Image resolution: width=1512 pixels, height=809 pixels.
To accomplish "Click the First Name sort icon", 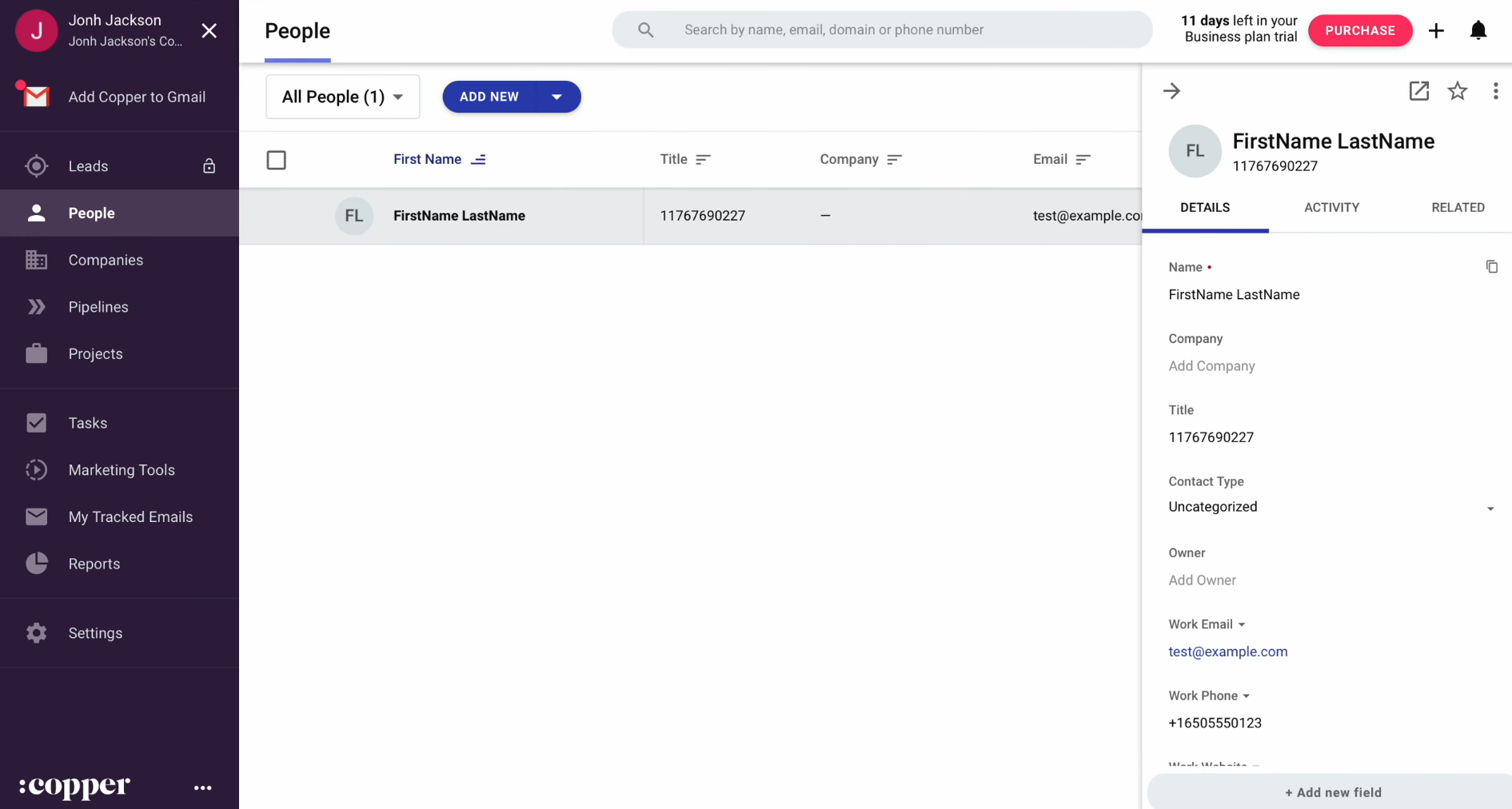I will (478, 160).
